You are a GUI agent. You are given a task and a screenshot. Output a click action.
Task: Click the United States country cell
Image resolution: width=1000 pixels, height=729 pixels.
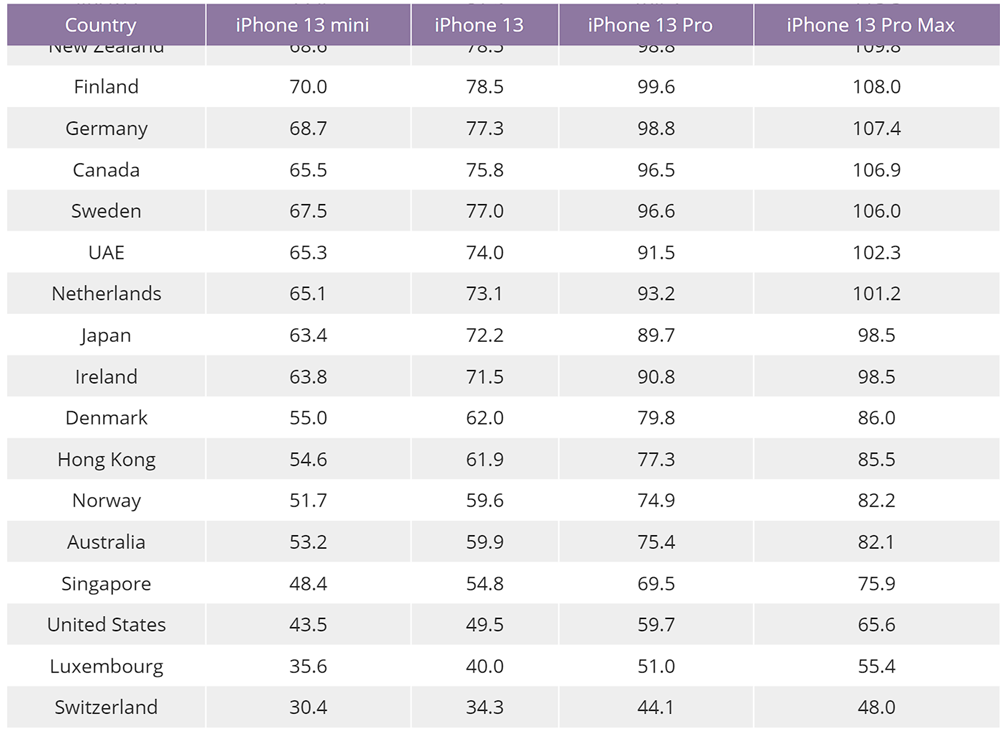tap(107, 624)
